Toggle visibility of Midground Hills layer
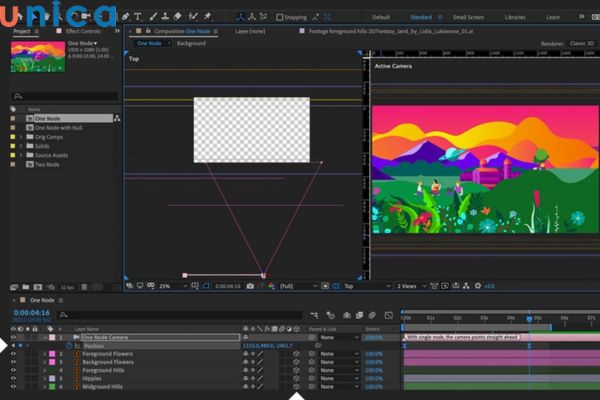The height and width of the screenshot is (400, 600). pyautogui.click(x=13, y=386)
